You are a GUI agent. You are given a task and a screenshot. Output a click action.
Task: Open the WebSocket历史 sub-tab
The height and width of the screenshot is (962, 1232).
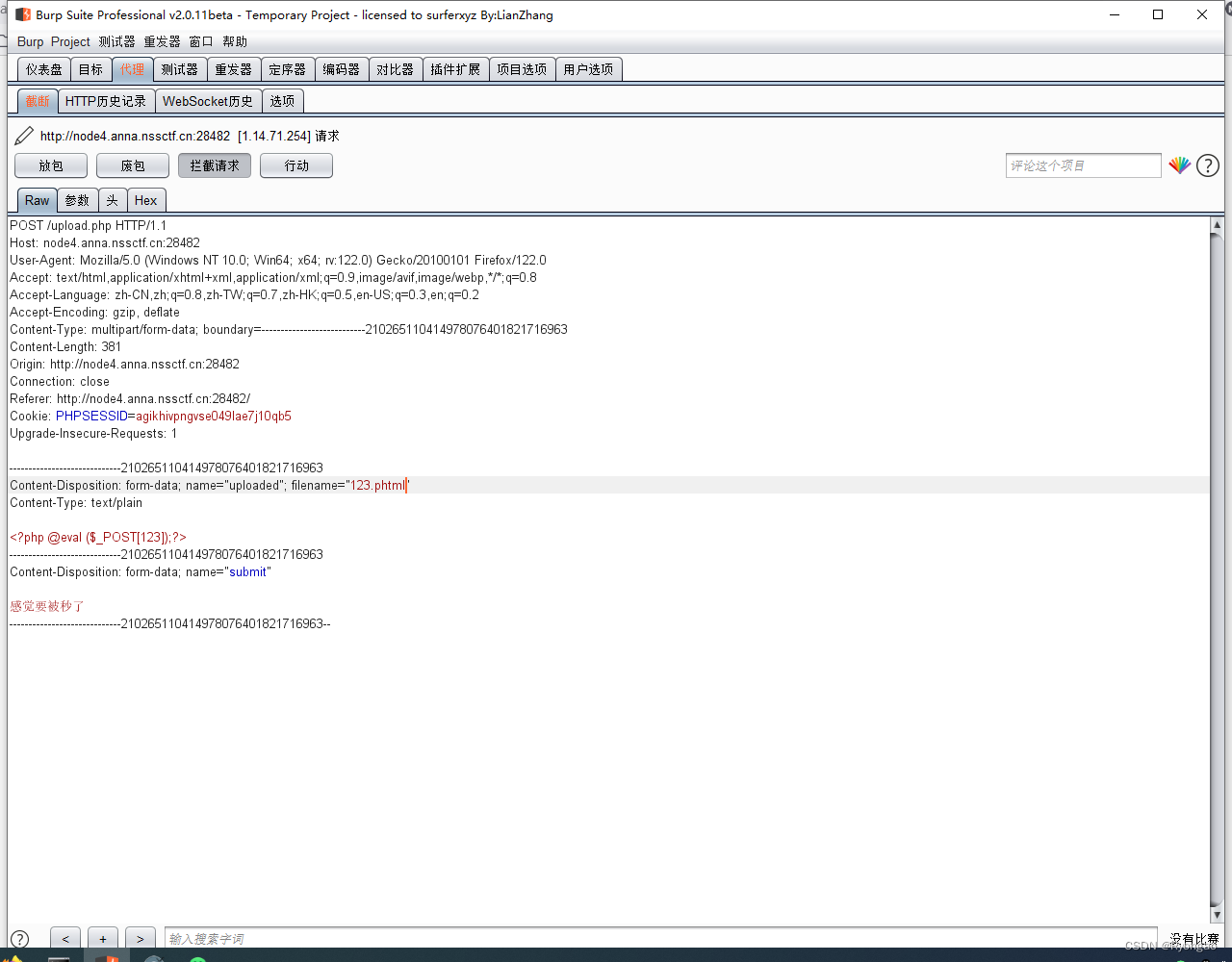pyautogui.click(x=208, y=101)
